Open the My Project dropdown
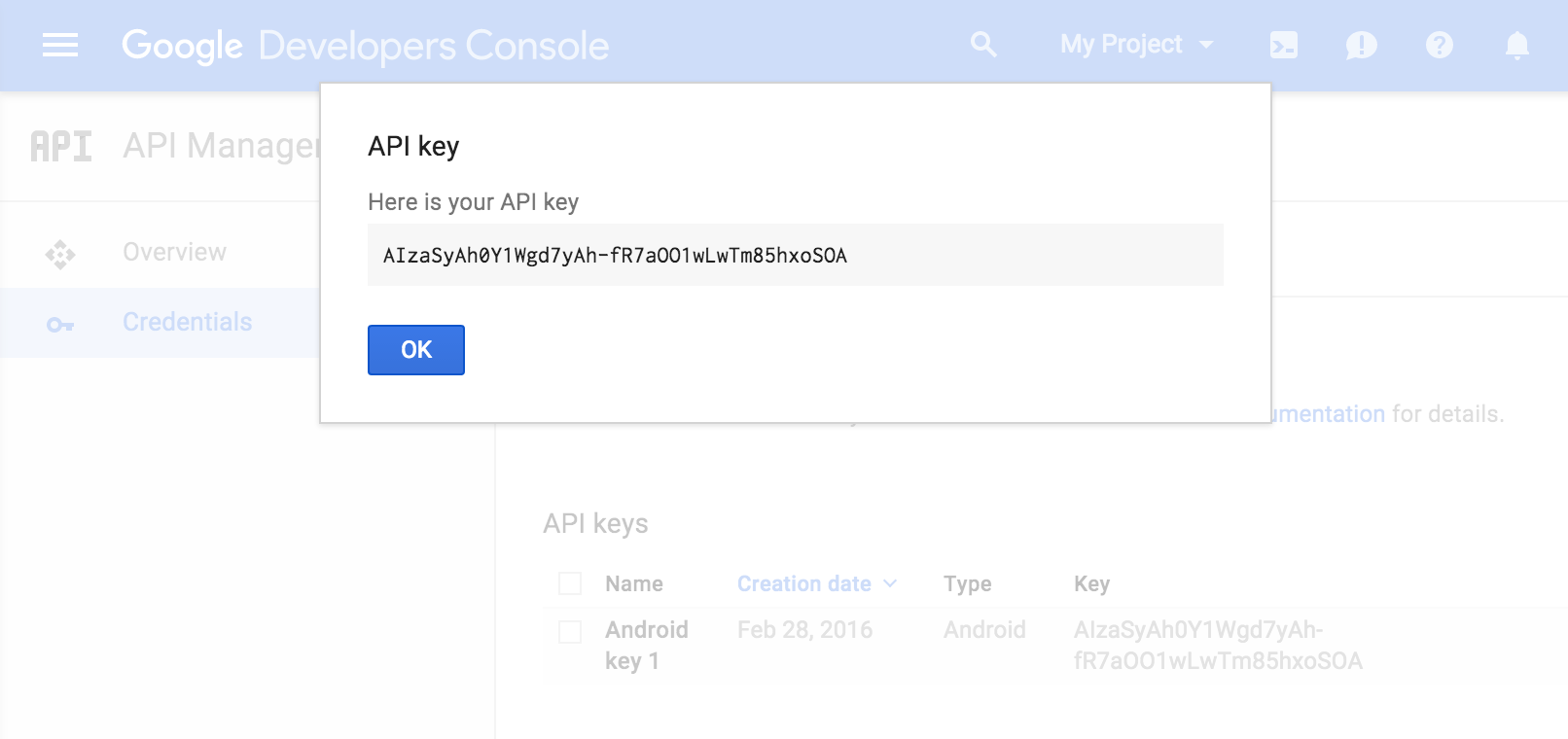The height and width of the screenshot is (739, 1568). tap(1137, 45)
